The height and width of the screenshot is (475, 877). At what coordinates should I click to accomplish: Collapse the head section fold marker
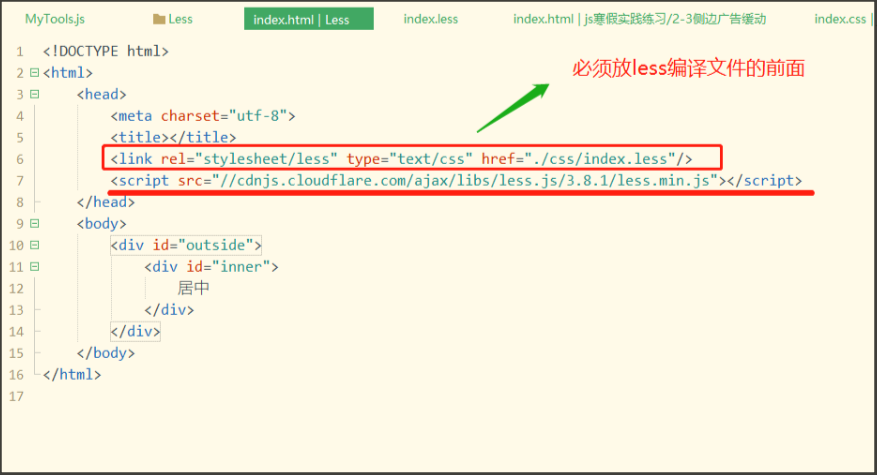click(x=34, y=94)
